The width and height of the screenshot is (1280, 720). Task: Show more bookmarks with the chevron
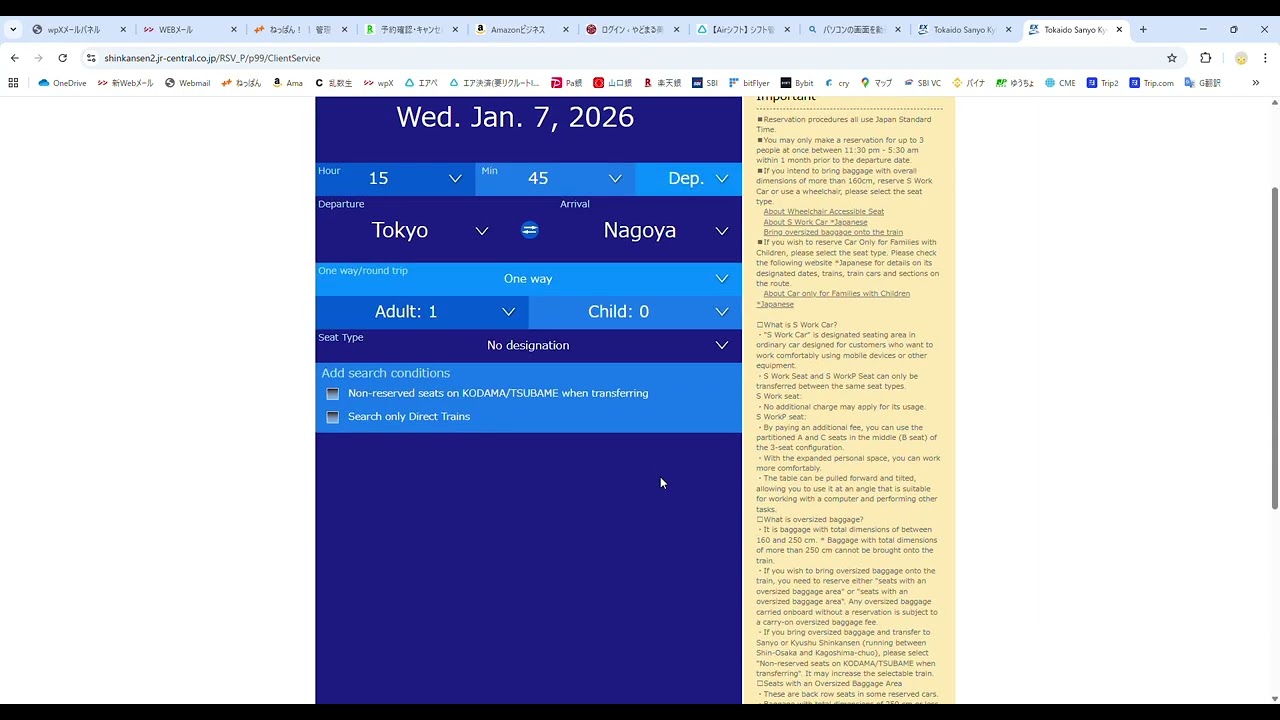1255,83
